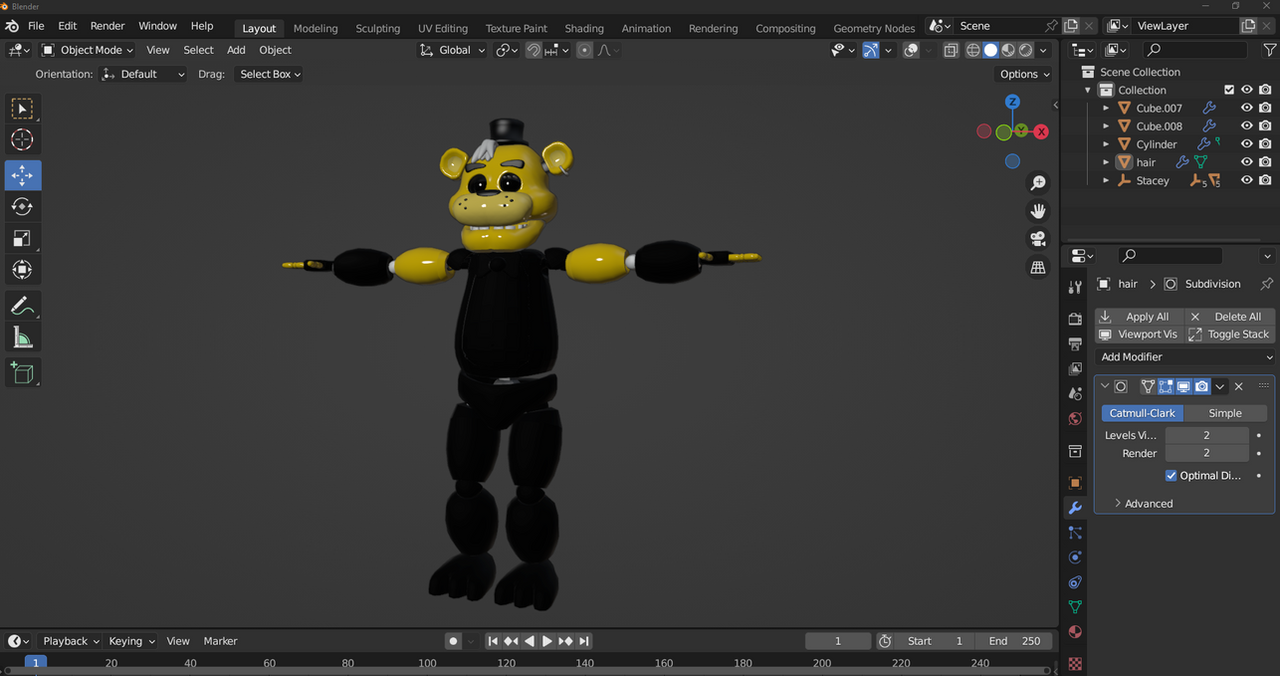Open the Object Data properties tab
Screen dimensions: 1280x676
(1075, 607)
